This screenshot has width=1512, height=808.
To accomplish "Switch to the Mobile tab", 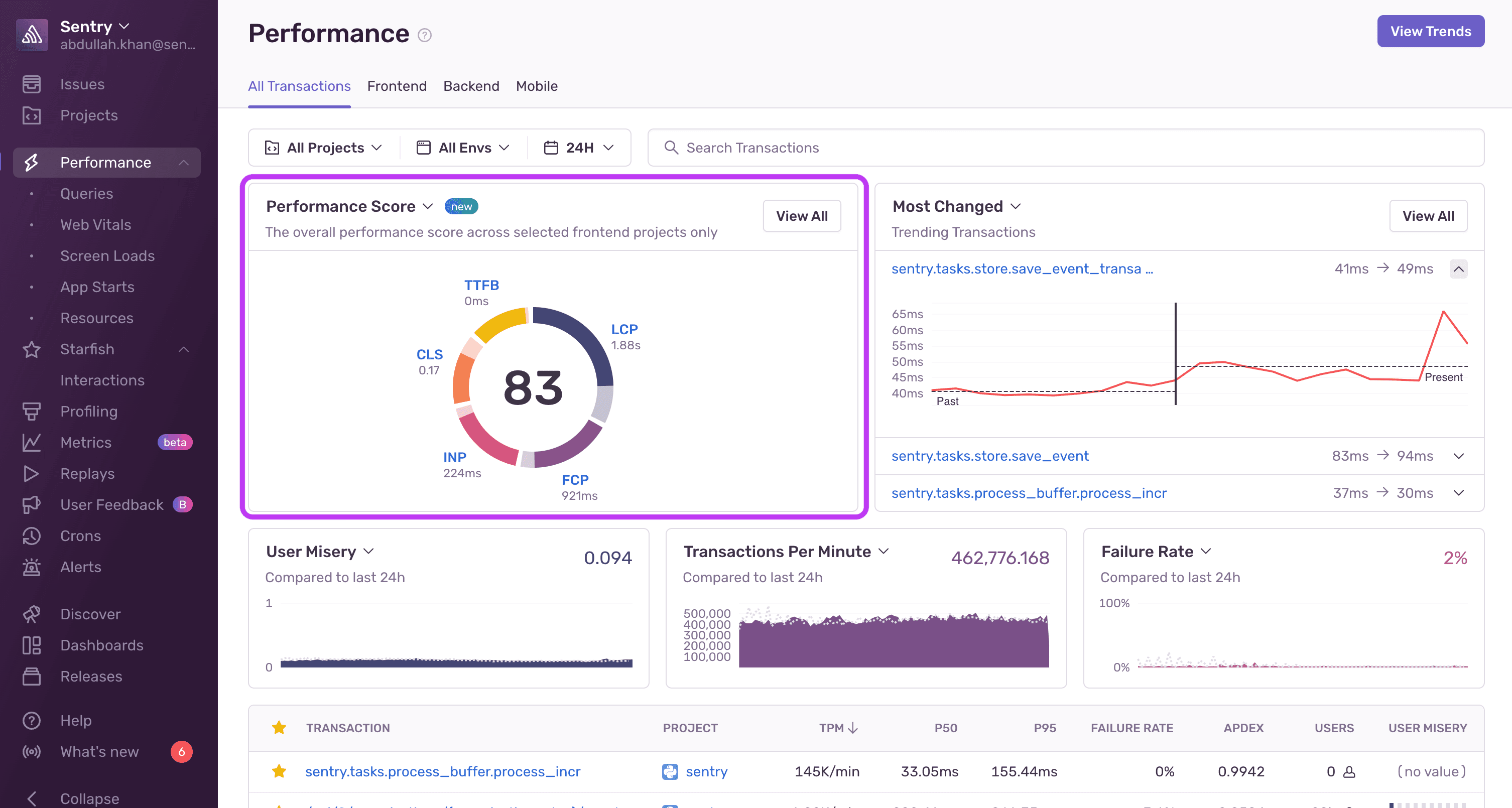I will click(537, 86).
